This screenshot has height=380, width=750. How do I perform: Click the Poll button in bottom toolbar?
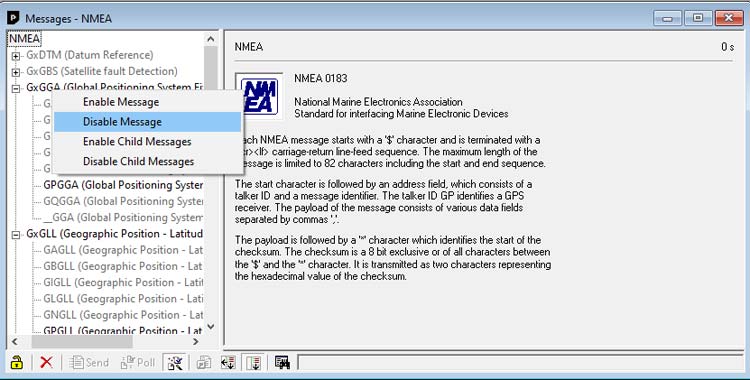138,362
